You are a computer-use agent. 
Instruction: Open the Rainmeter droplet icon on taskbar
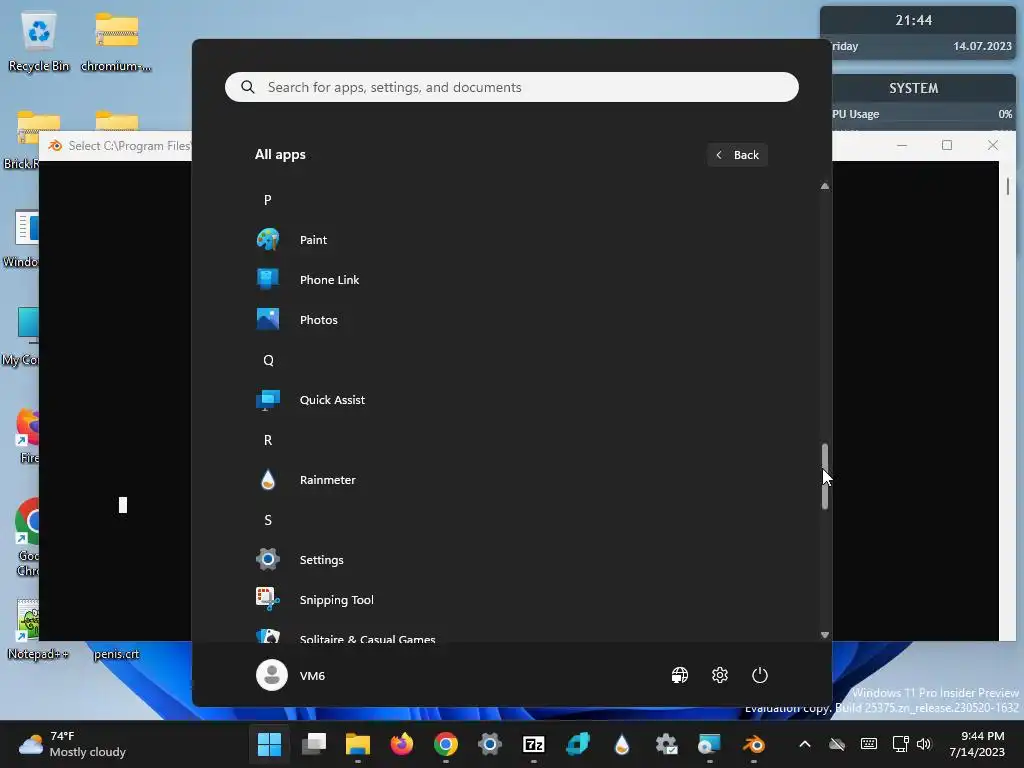(x=622, y=744)
